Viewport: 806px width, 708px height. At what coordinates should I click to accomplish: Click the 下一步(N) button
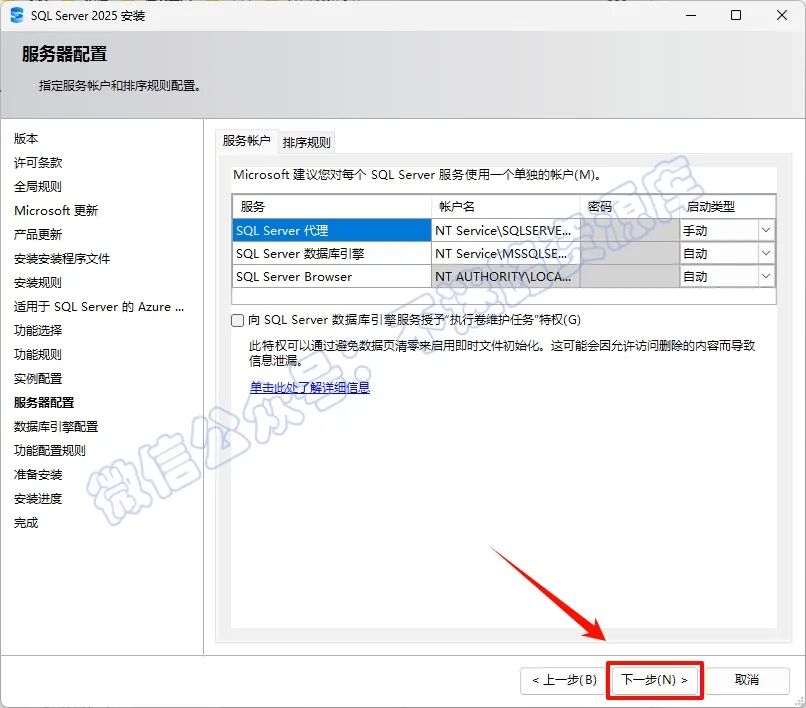tap(654, 680)
